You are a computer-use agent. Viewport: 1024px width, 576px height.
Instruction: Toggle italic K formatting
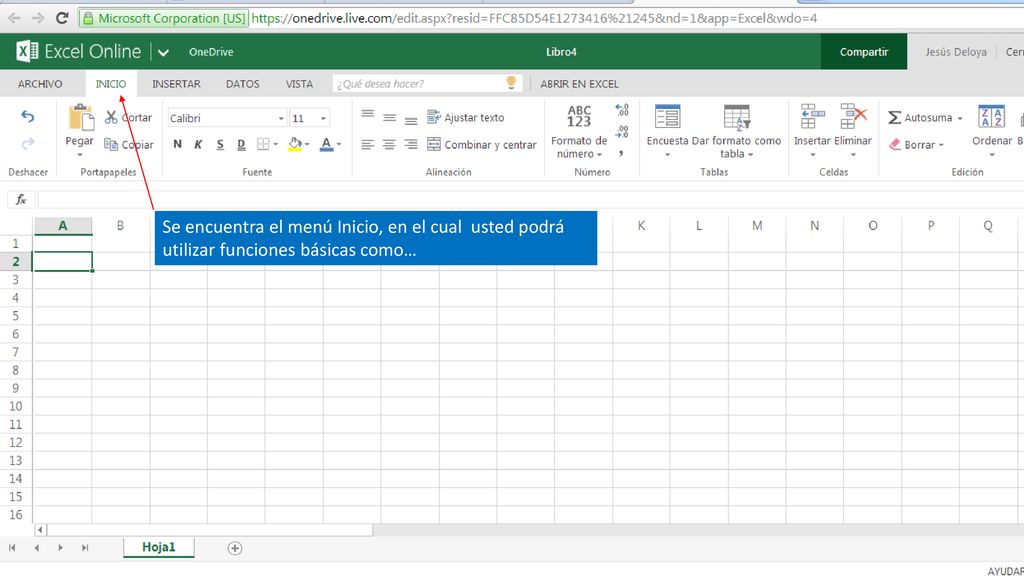click(x=199, y=144)
